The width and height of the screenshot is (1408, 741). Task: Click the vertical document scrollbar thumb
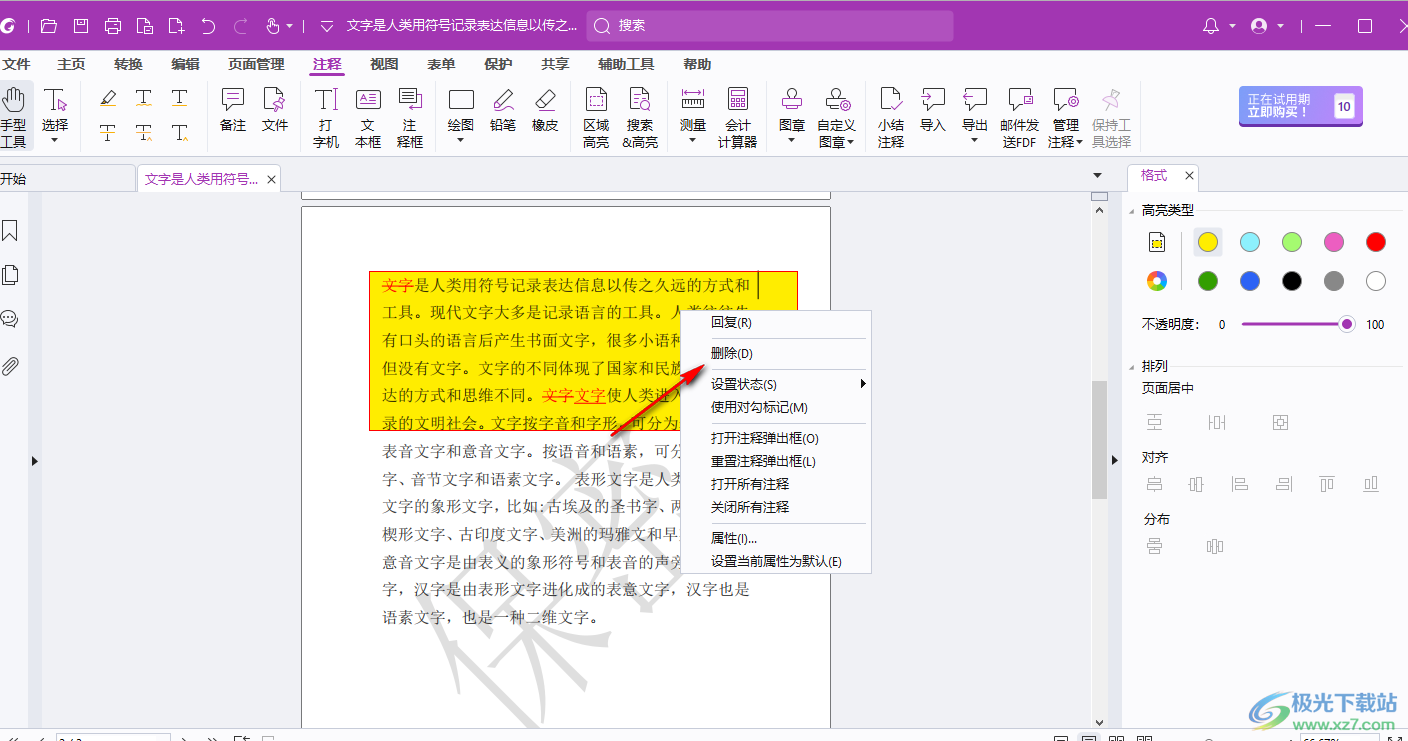click(x=1099, y=439)
